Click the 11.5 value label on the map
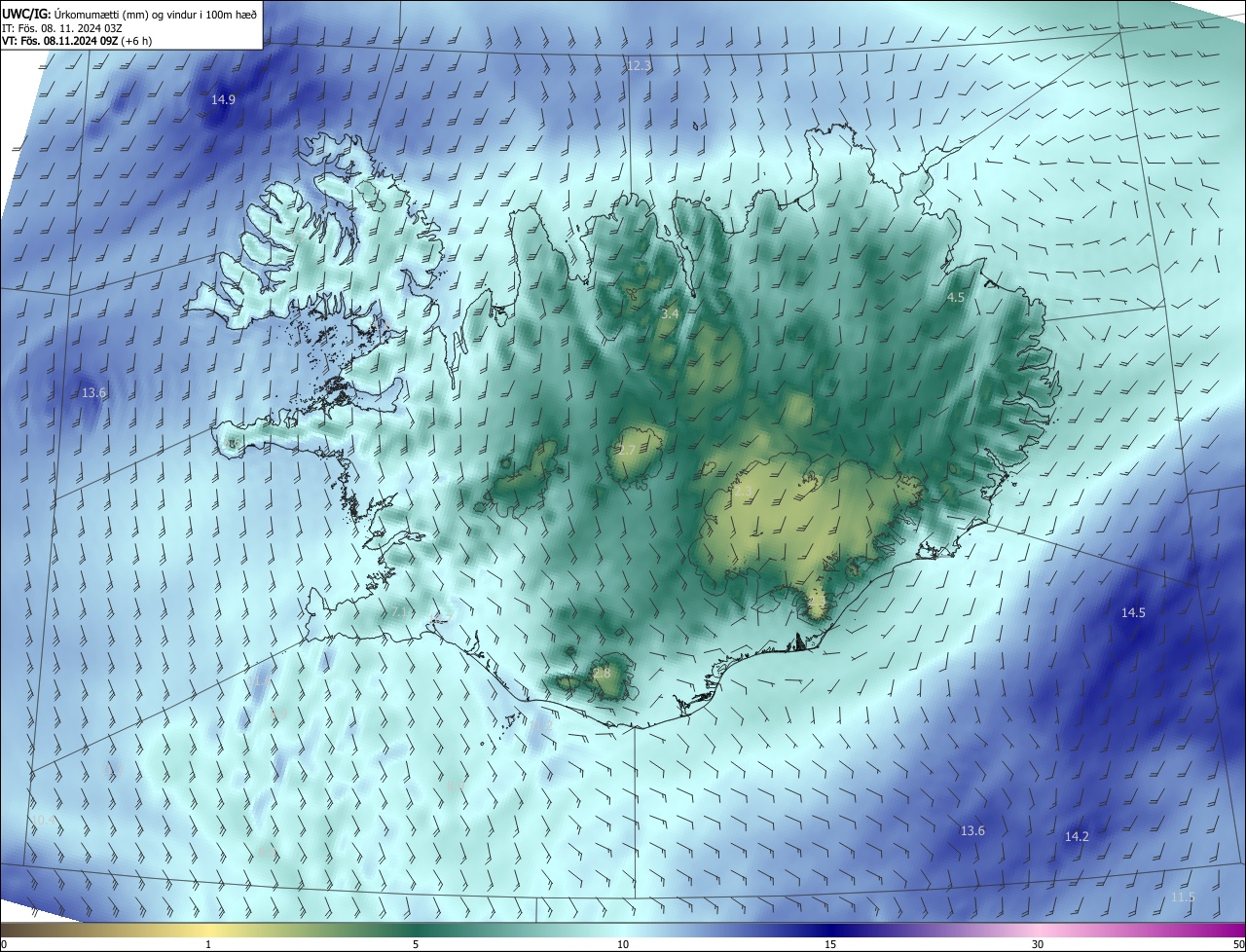 tap(1182, 897)
